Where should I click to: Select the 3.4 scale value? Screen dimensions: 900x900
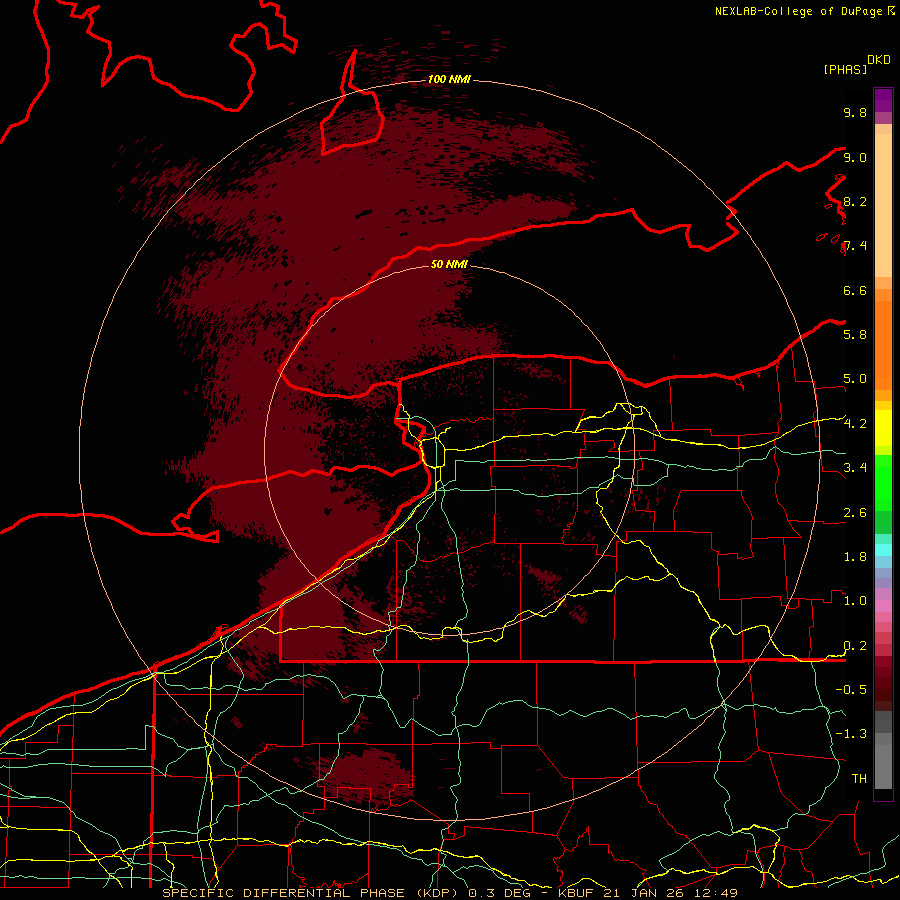click(x=855, y=468)
